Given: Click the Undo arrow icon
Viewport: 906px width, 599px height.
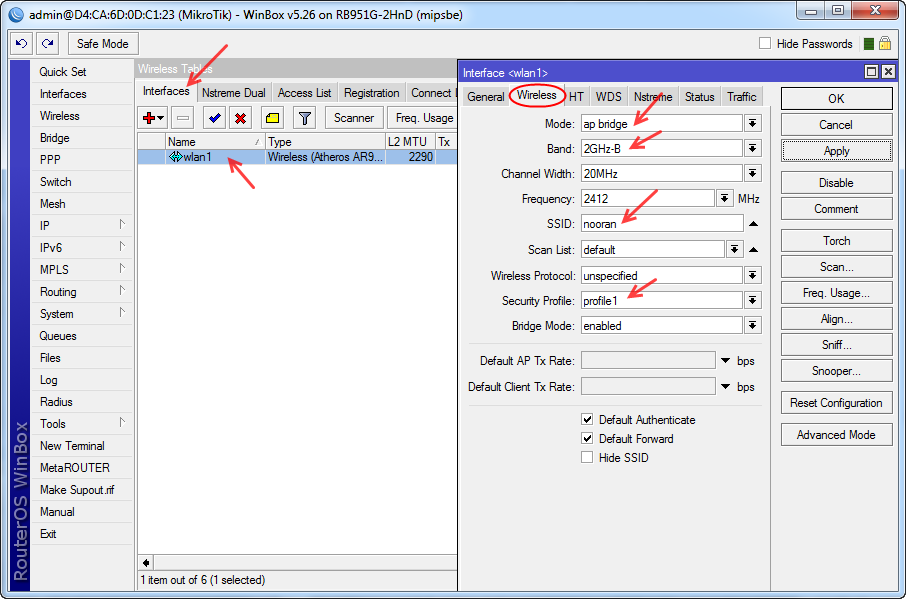Looking at the screenshot, I should click(x=22, y=43).
